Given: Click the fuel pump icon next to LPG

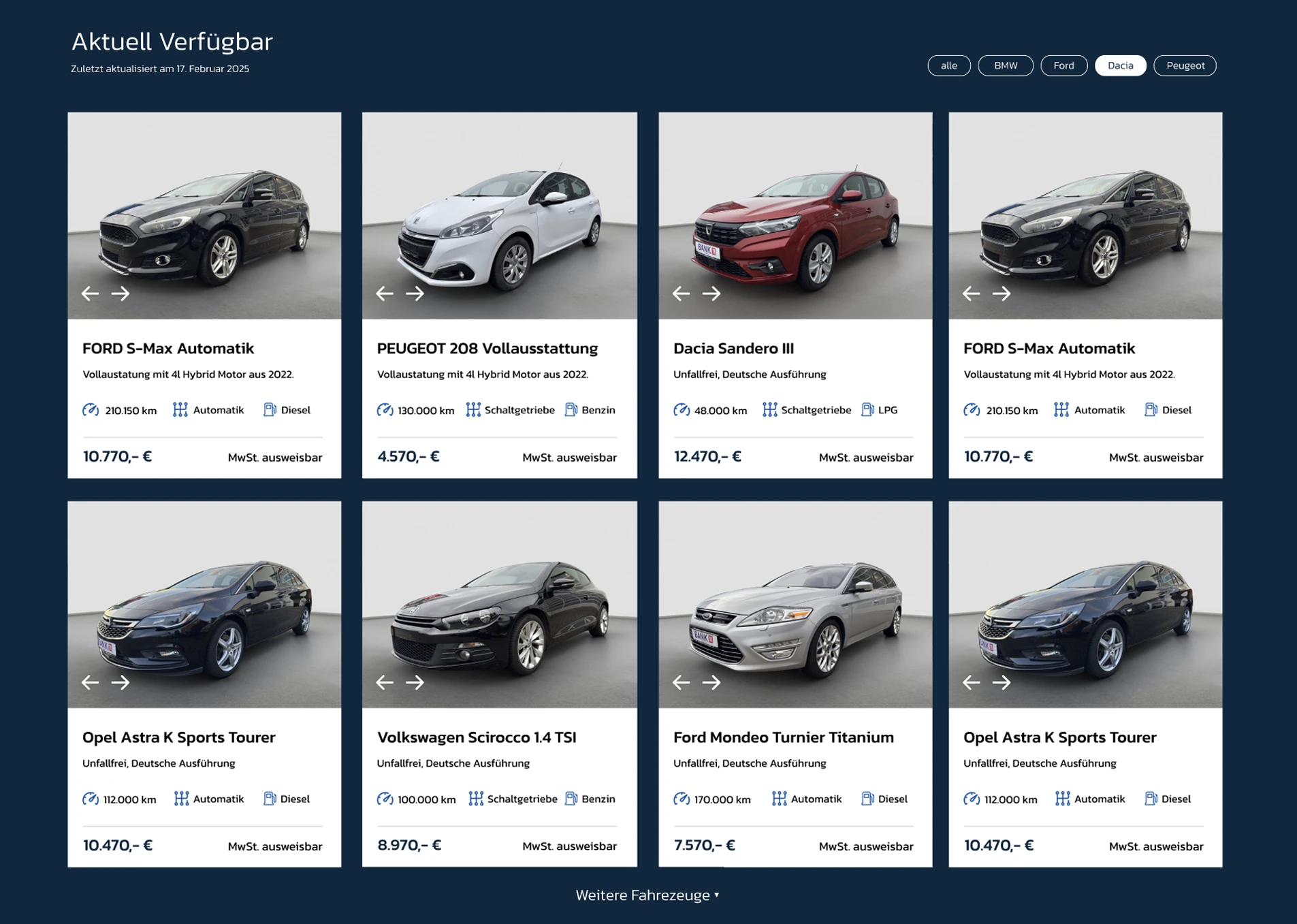Looking at the screenshot, I should pos(867,410).
